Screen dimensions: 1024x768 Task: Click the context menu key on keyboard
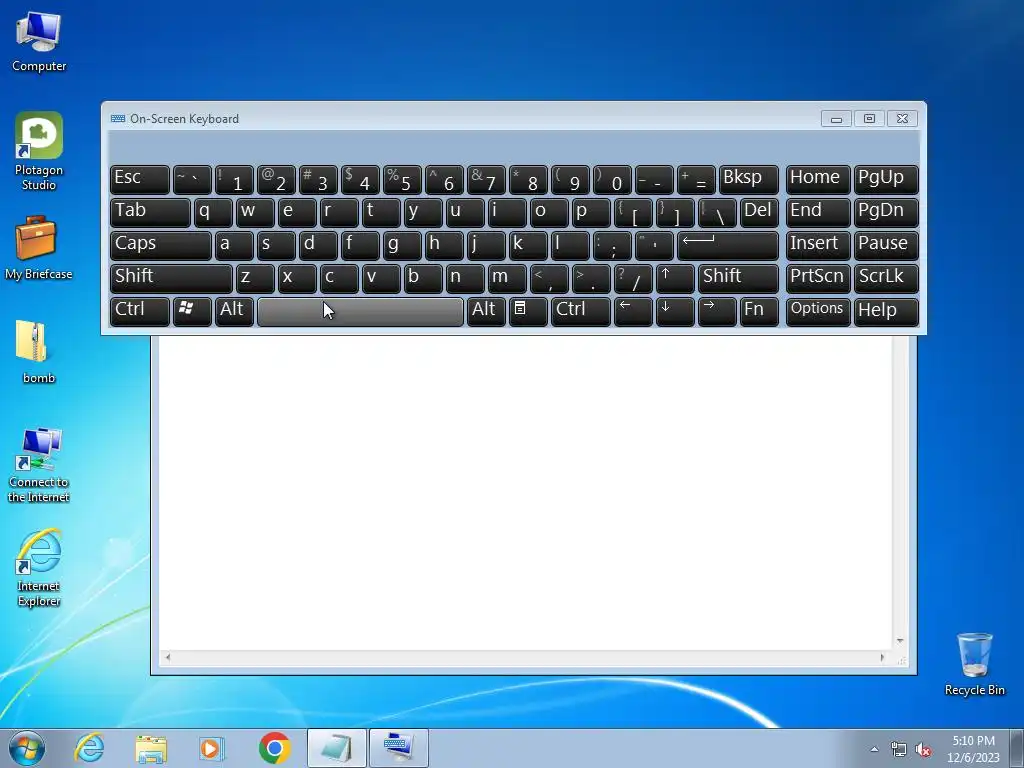click(x=528, y=312)
